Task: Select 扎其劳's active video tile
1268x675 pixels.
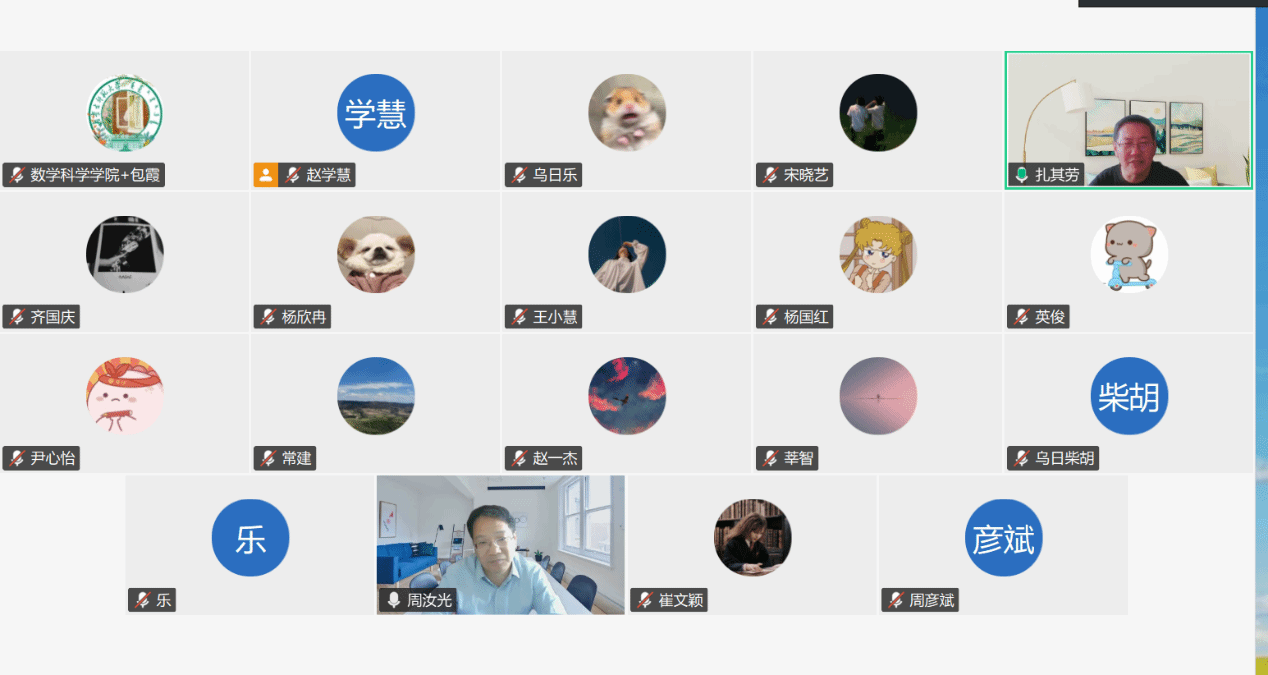Action: tap(1129, 120)
